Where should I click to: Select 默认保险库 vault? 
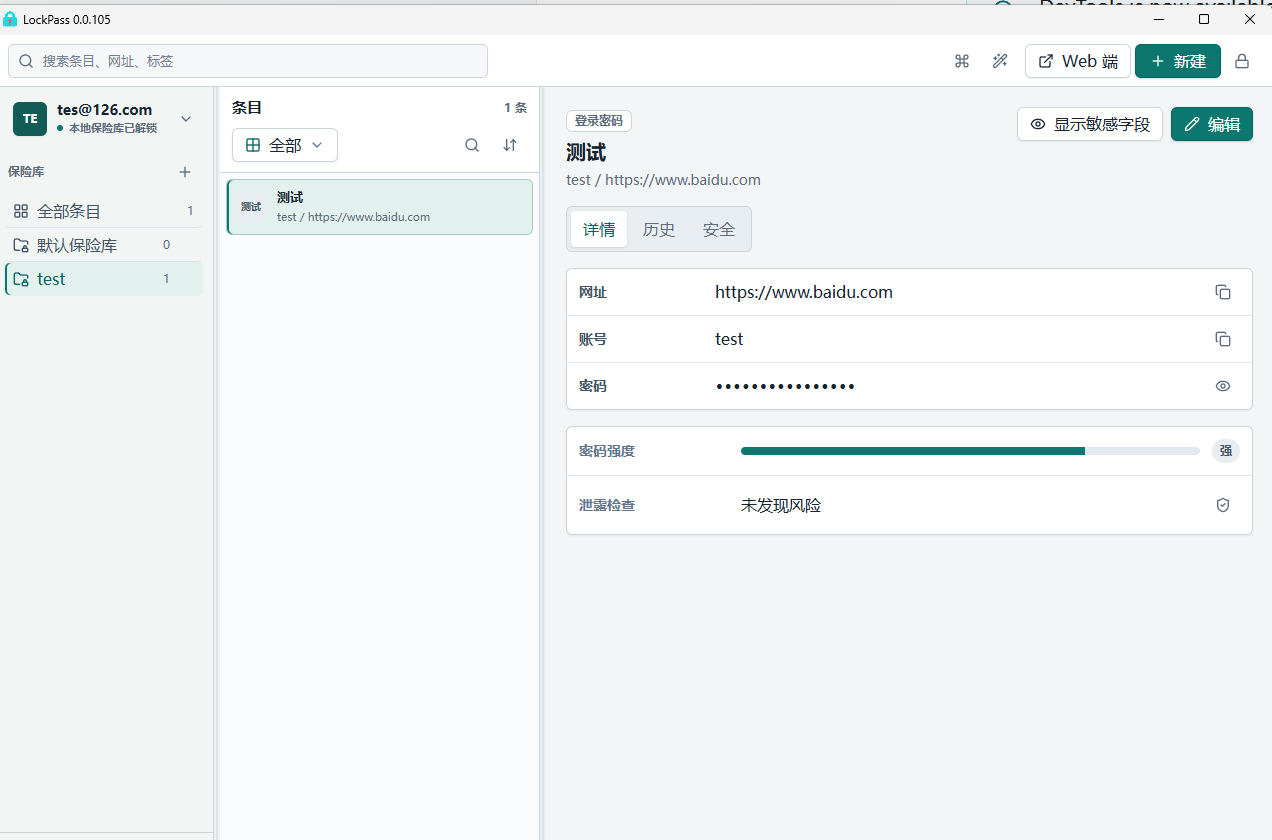click(x=104, y=245)
